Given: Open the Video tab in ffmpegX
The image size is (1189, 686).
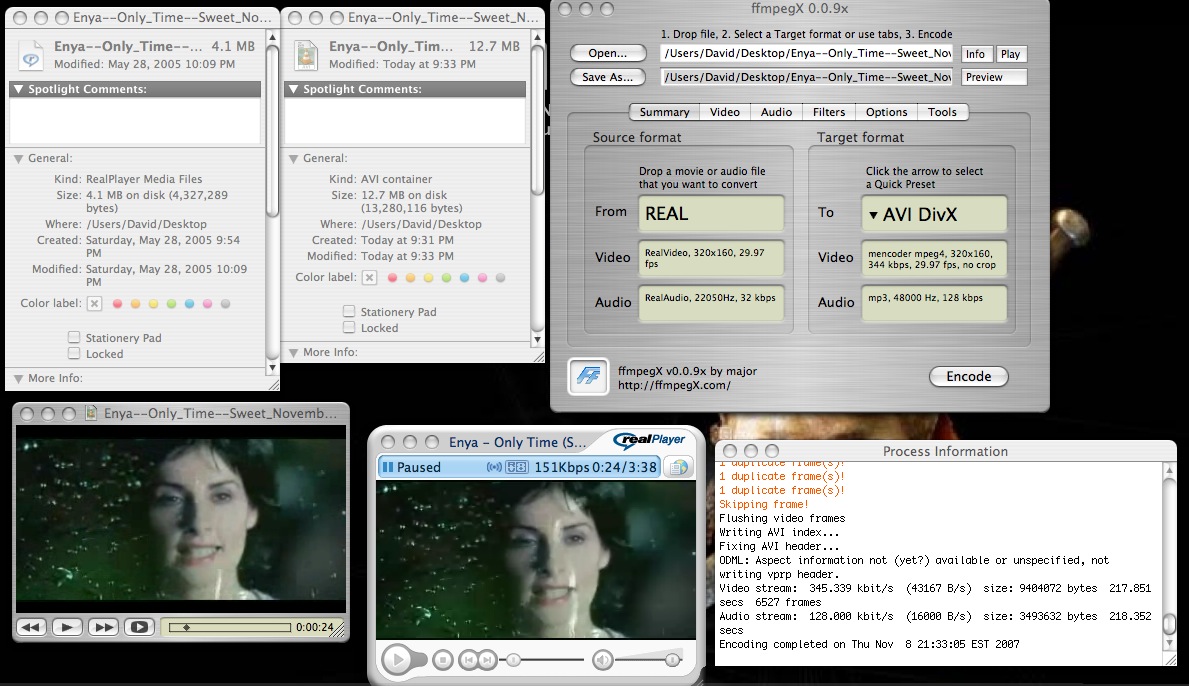Looking at the screenshot, I should (725, 112).
